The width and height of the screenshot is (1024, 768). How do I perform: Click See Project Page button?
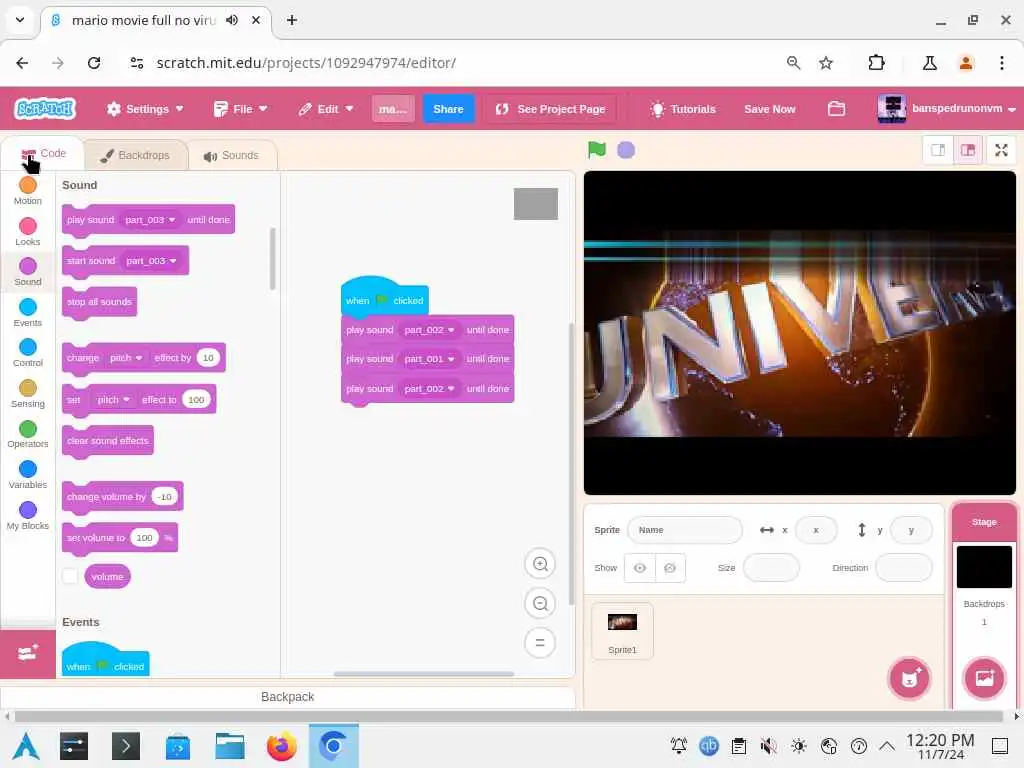[x=550, y=108]
